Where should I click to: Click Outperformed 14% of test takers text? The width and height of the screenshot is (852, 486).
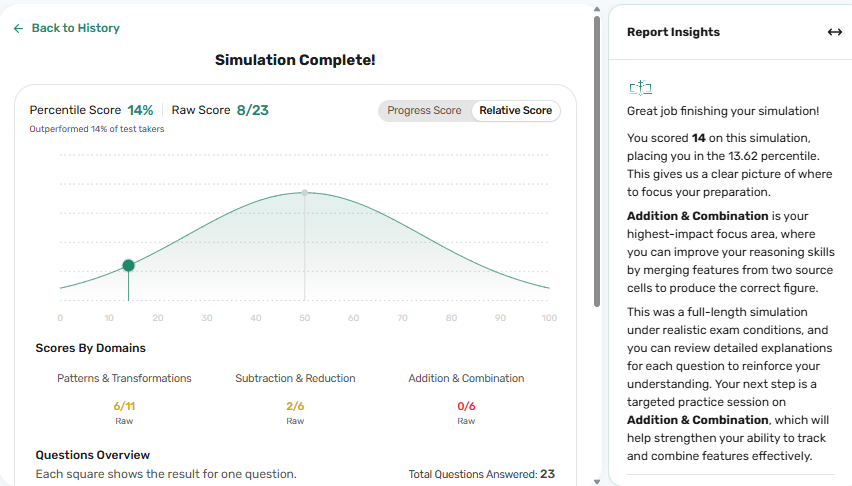click(97, 129)
